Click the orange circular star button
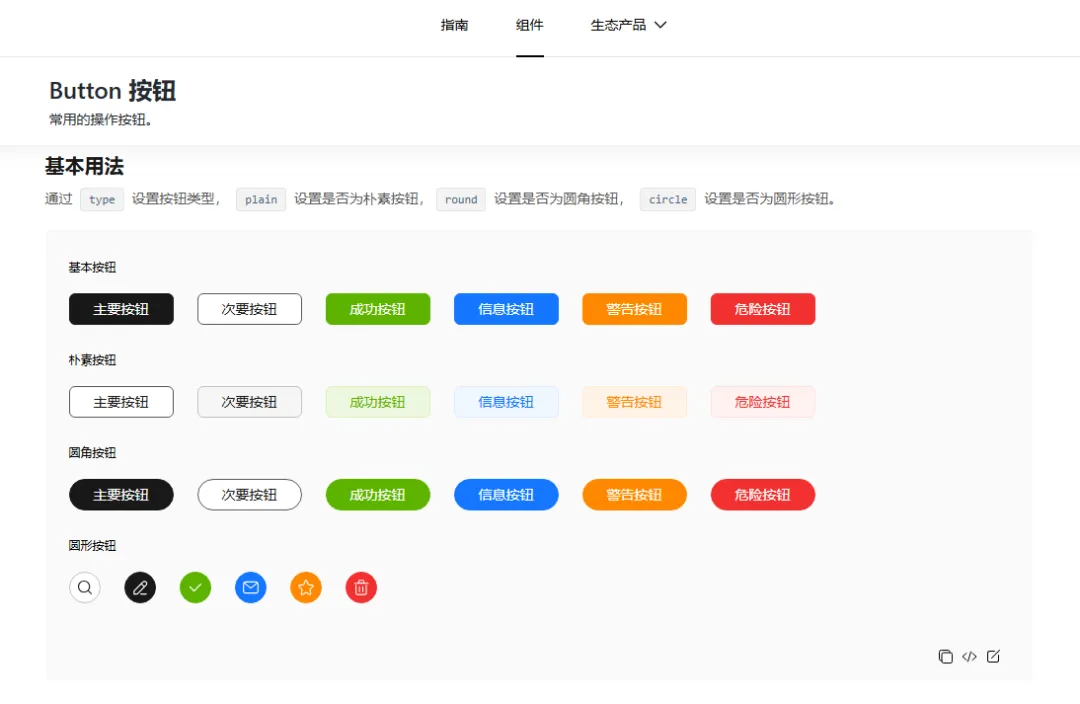 [x=306, y=588]
